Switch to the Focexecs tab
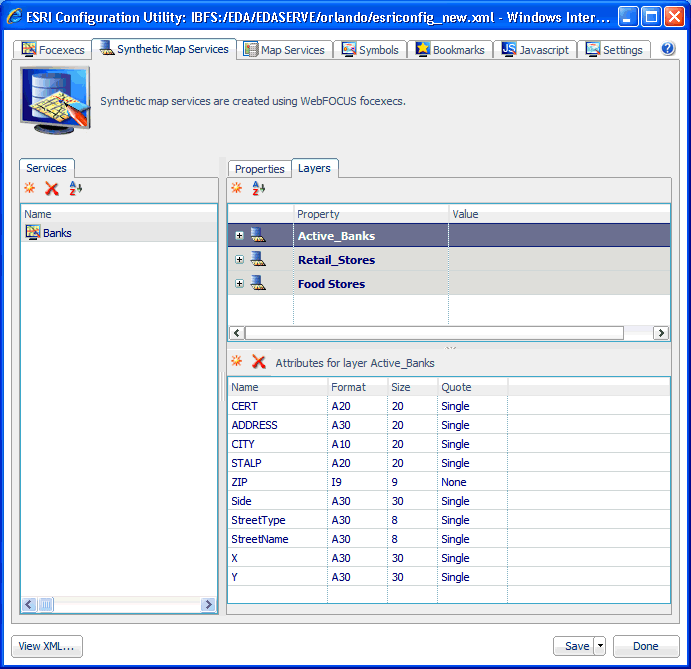The height and width of the screenshot is (669, 691). [52, 49]
